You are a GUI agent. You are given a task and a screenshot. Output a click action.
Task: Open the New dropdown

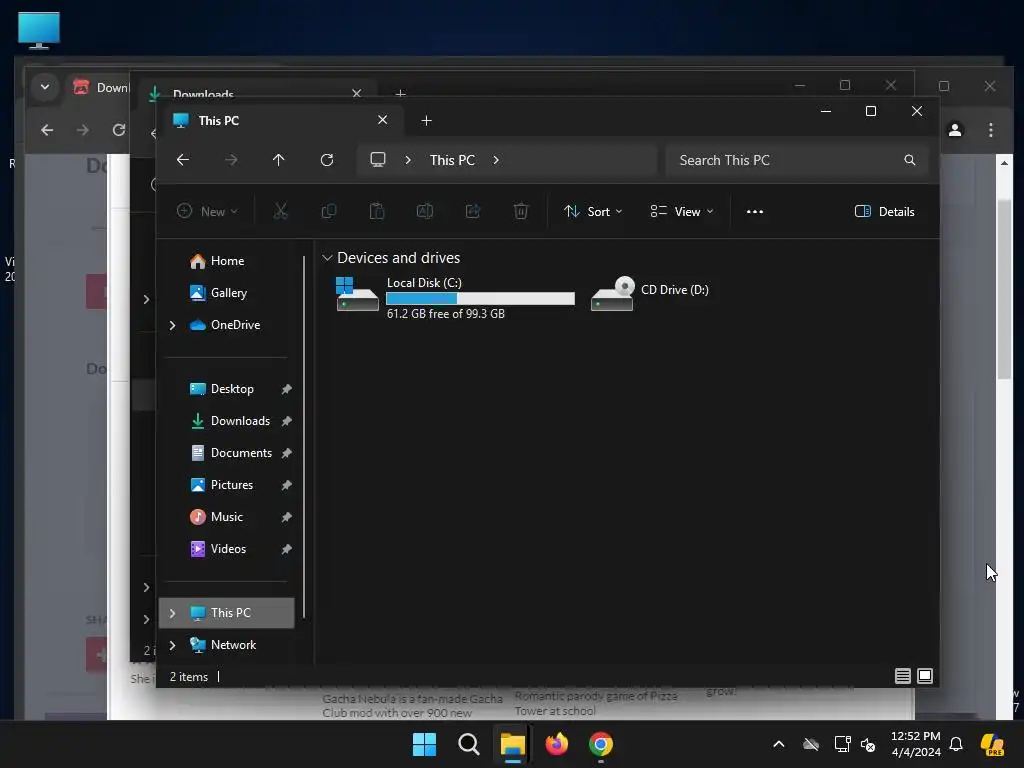(207, 212)
